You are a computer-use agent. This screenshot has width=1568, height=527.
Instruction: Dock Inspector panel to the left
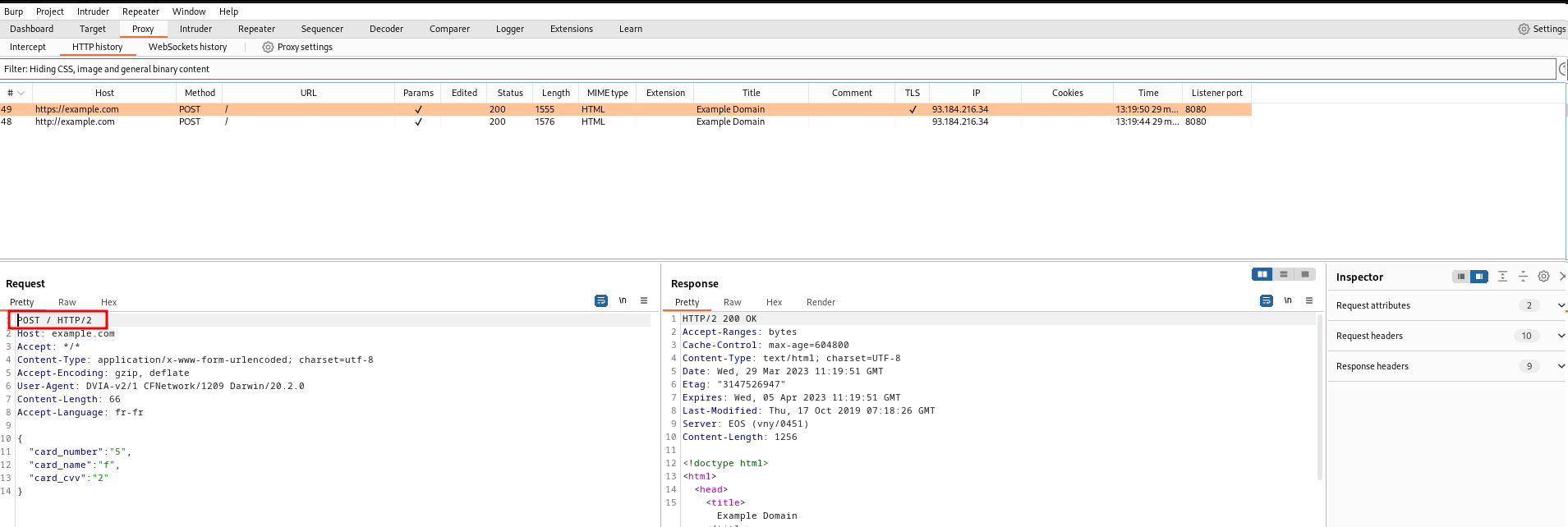(1460, 277)
